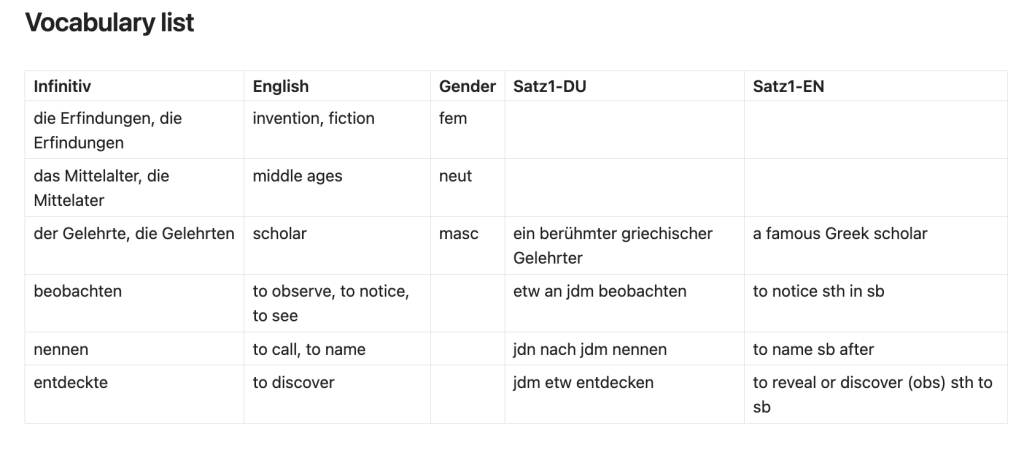Select the "Infinitiv" column header

coord(63,87)
